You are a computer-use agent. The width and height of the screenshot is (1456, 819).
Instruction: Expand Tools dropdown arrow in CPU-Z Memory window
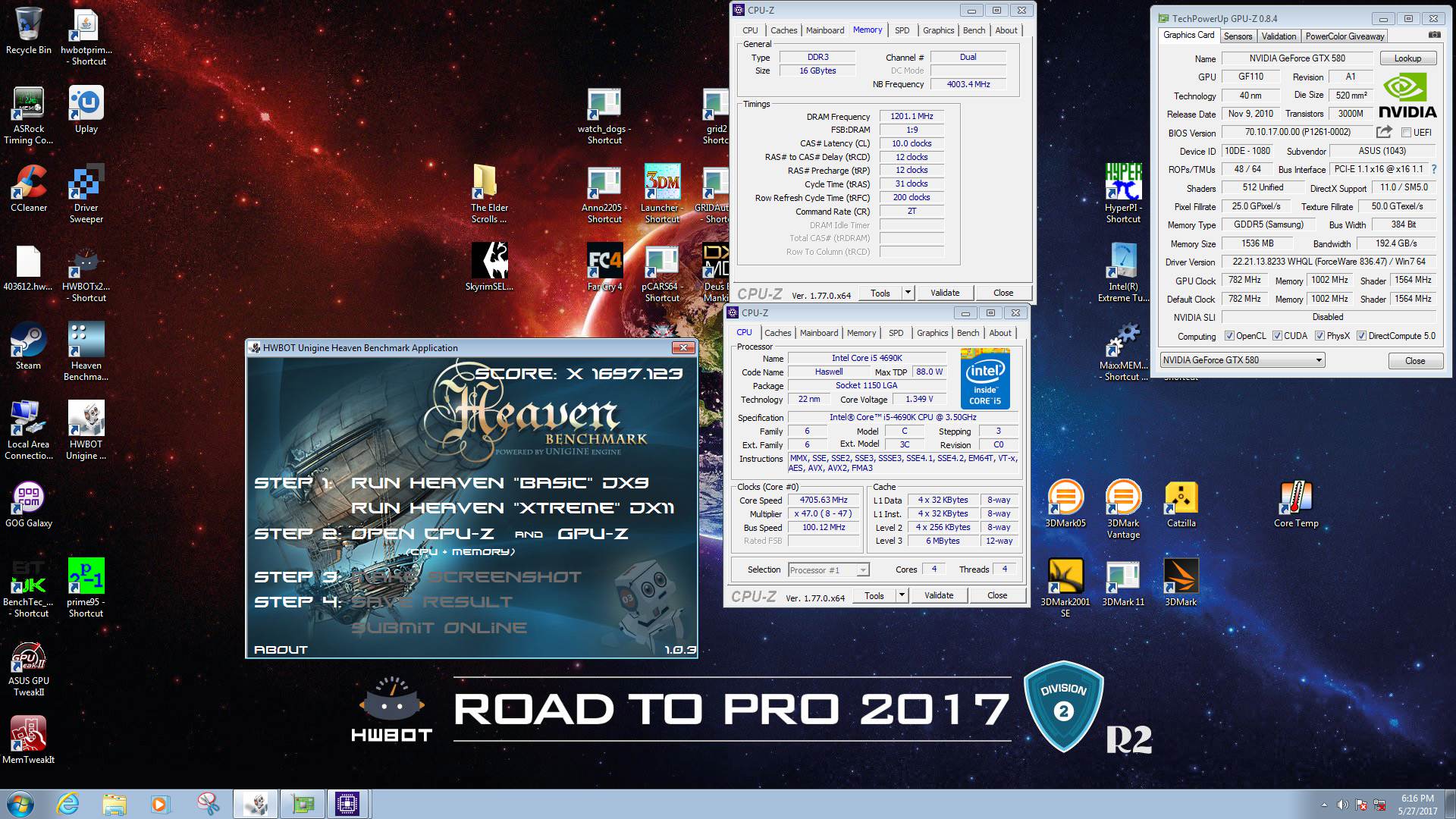[x=907, y=293]
